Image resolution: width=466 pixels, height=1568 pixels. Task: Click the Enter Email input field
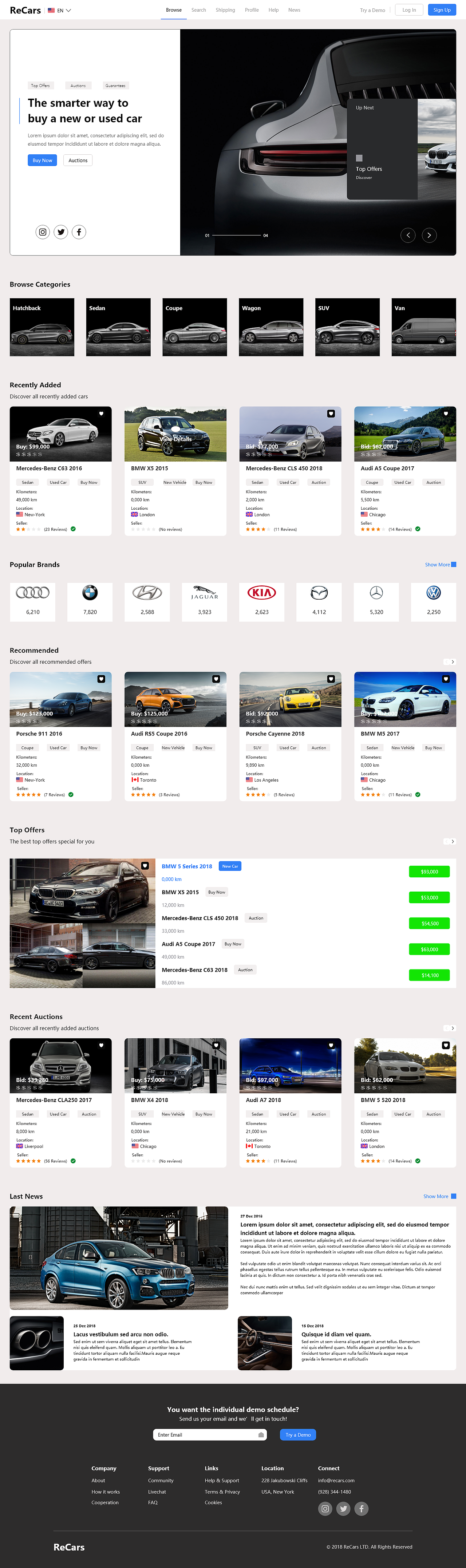click(210, 1435)
